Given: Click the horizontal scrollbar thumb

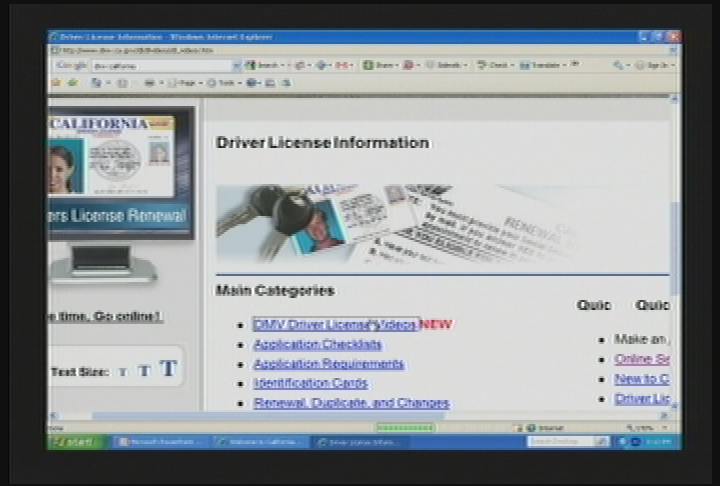Looking at the screenshot, I should (x=268, y=416).
